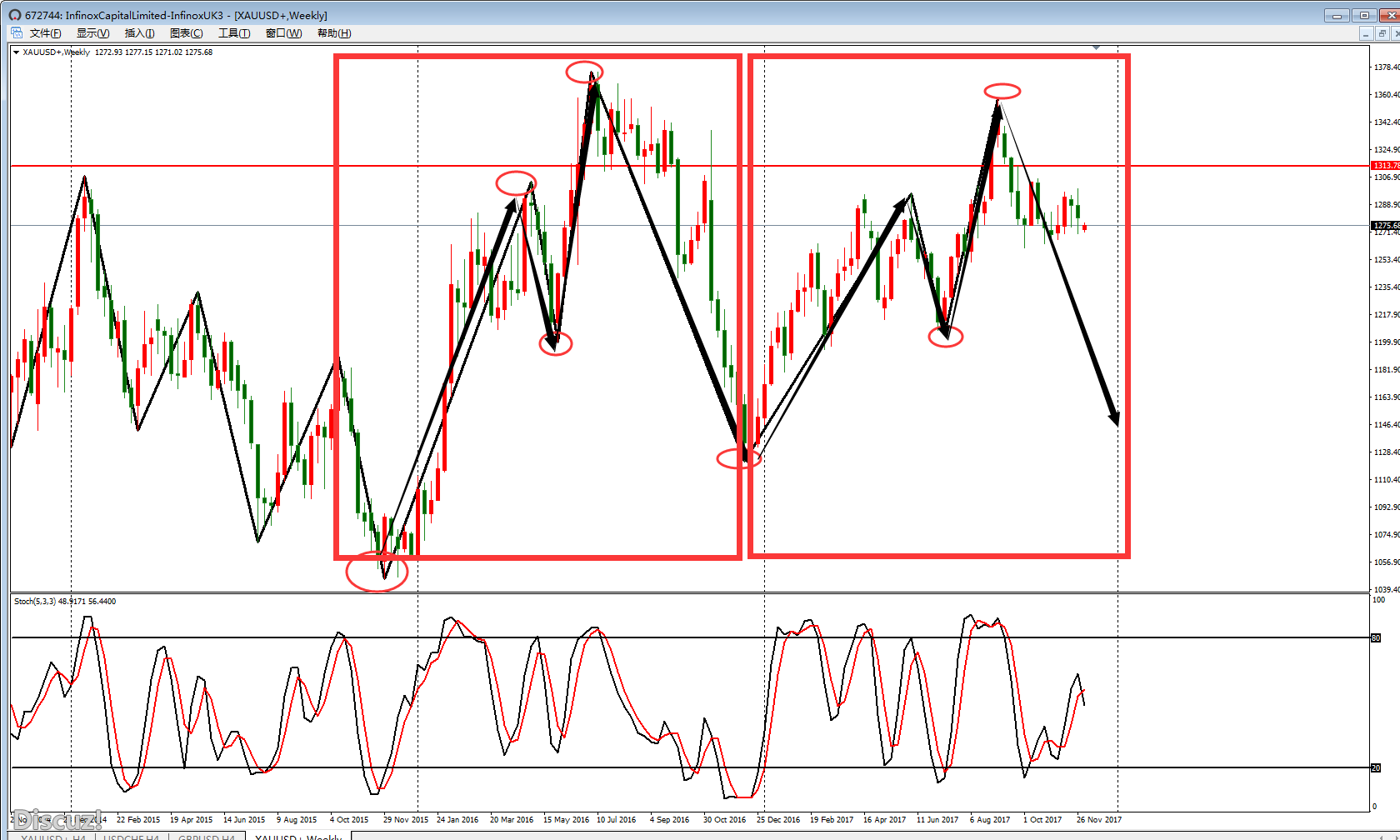
Task: Click the black 1275.68 current price label
Action: [x=1386, y=226]
